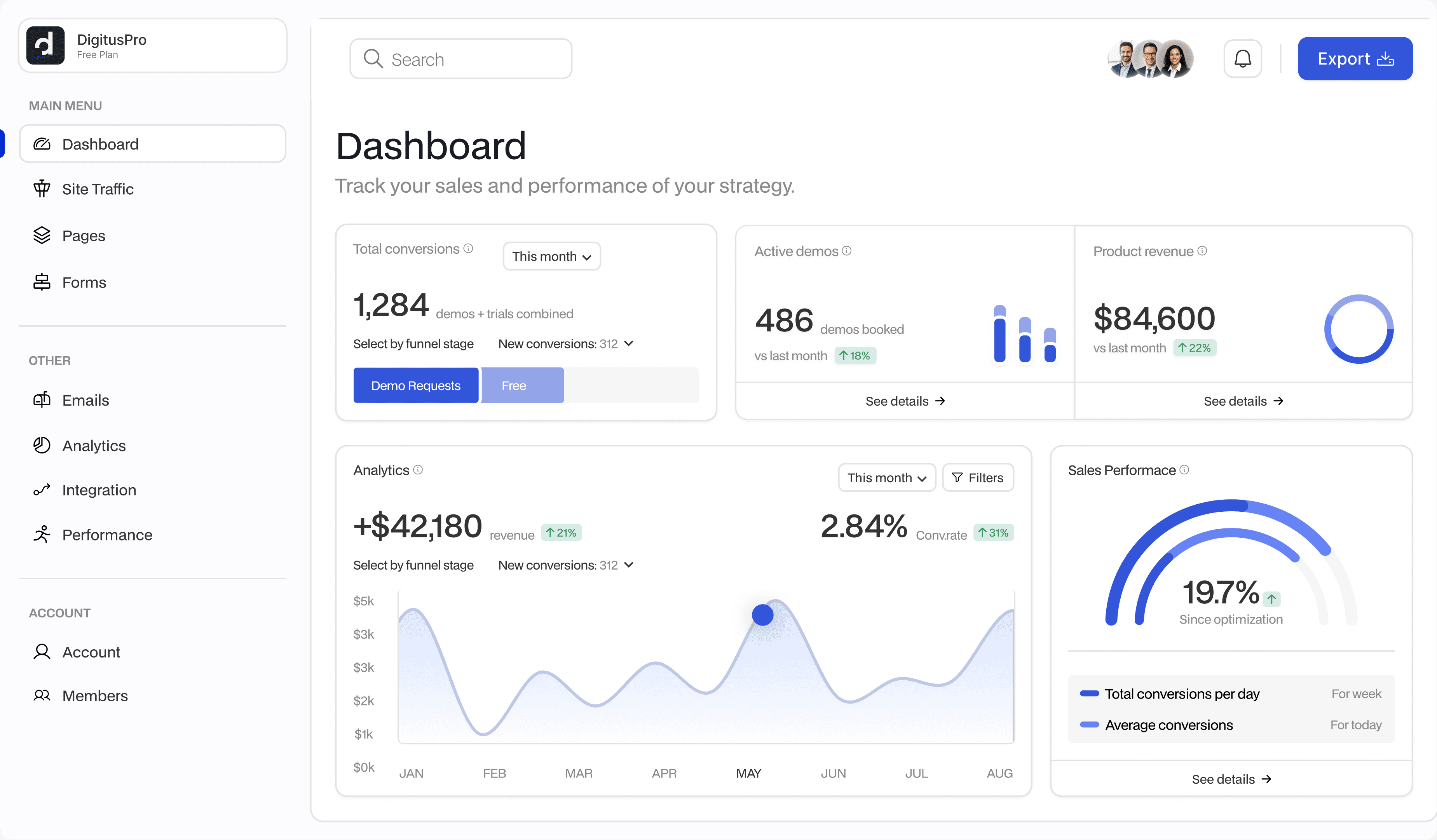1437x840 pixels.
Task: Click the info icon beside Total conversions
Action: click(x=468, y=249)
